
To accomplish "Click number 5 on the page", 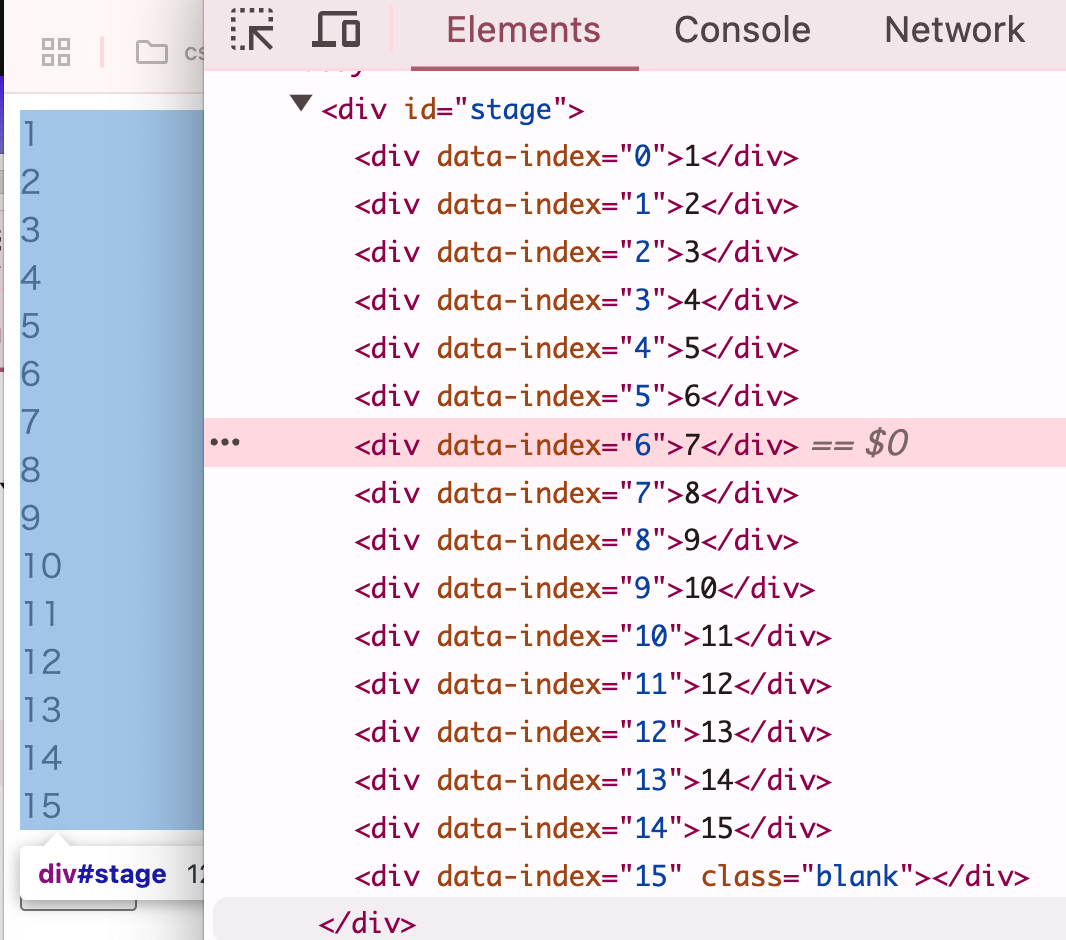I will (31, 326).
